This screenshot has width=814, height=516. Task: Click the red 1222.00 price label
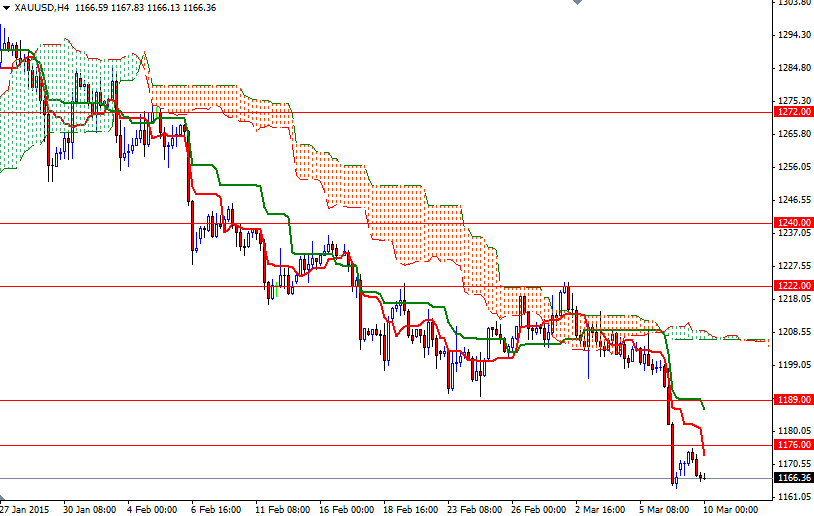pyautogui.click(x=792, y=286)
